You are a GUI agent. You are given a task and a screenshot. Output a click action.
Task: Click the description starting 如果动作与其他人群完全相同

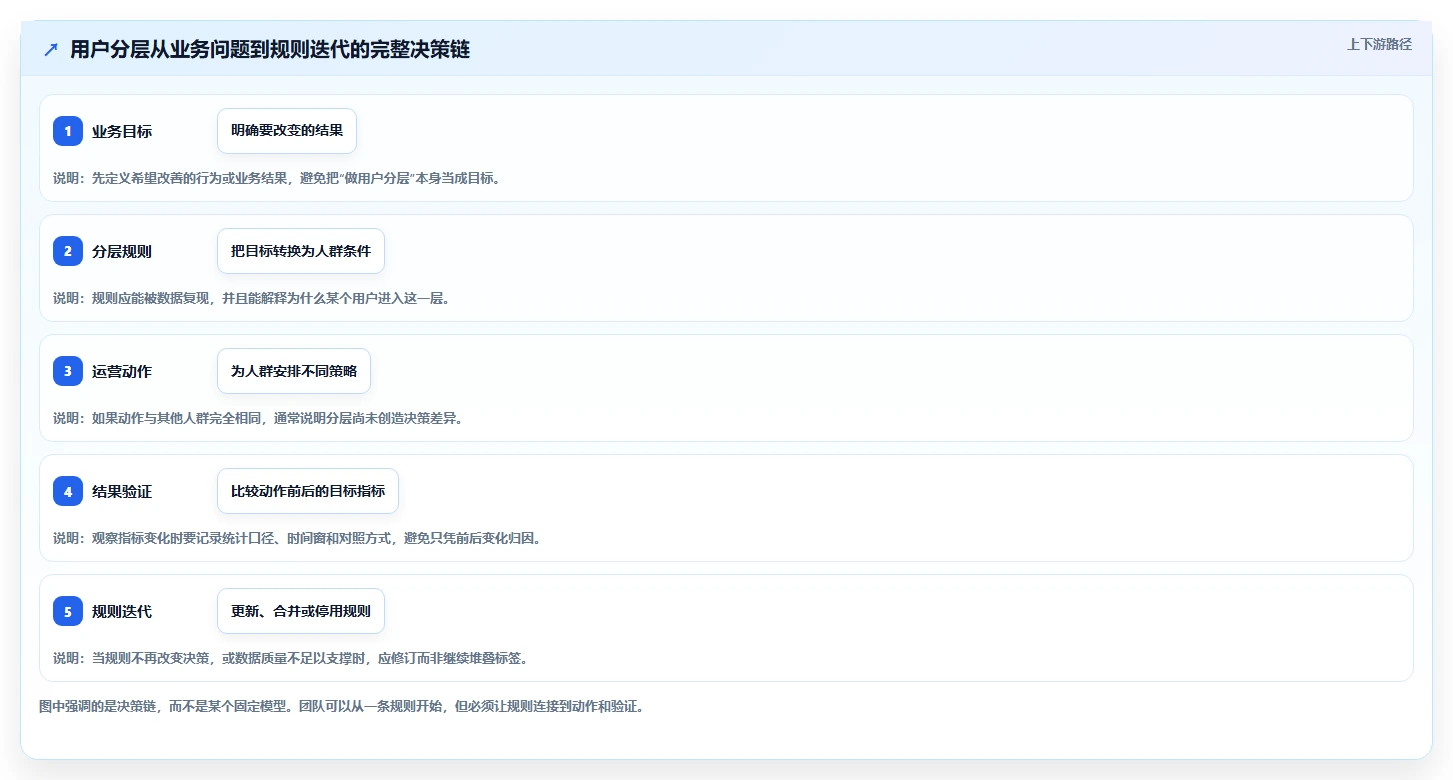coord(258,418)
